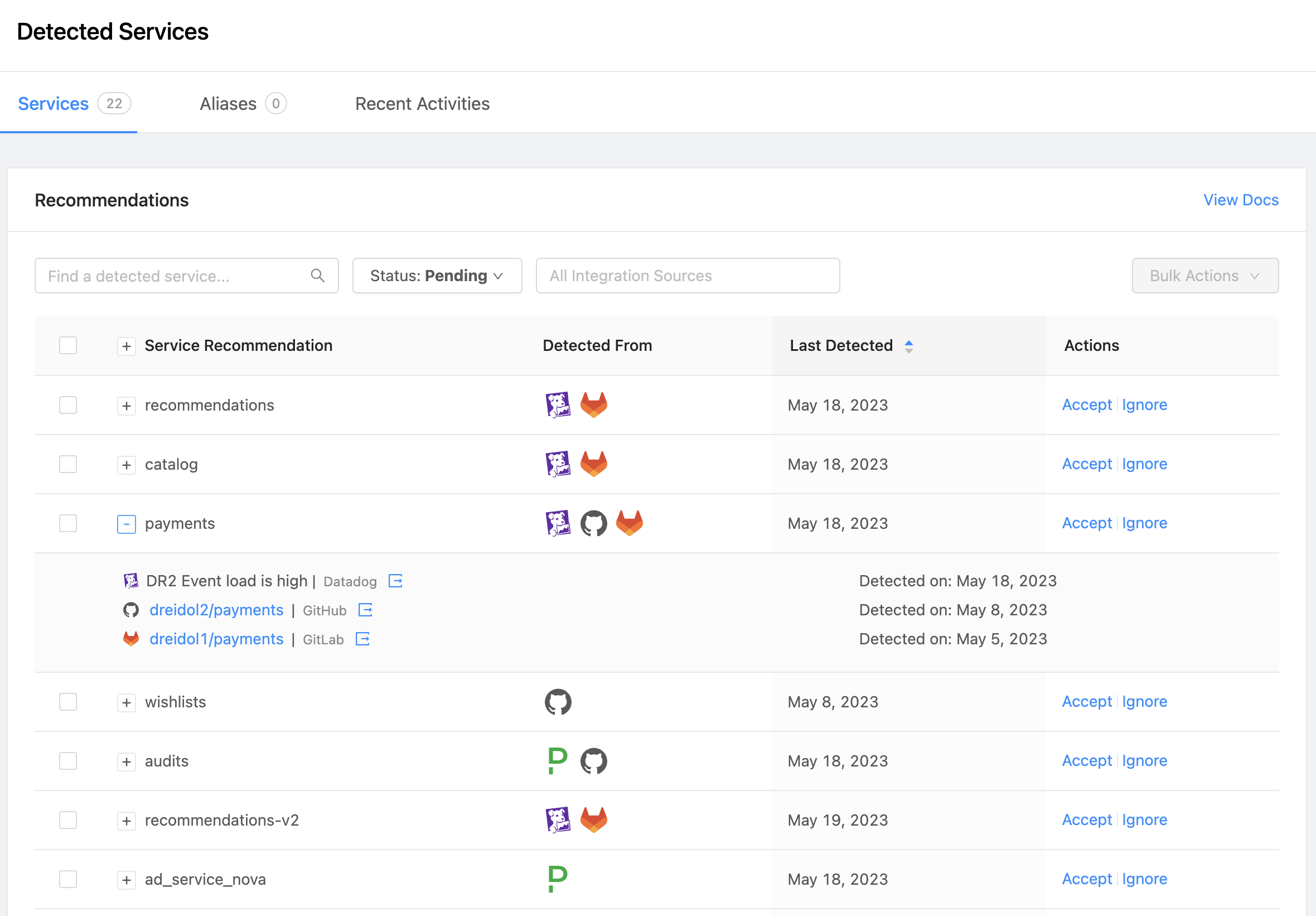Check the select-all header checkbox
Screen dimensions: 1316x916
(68, 345)
